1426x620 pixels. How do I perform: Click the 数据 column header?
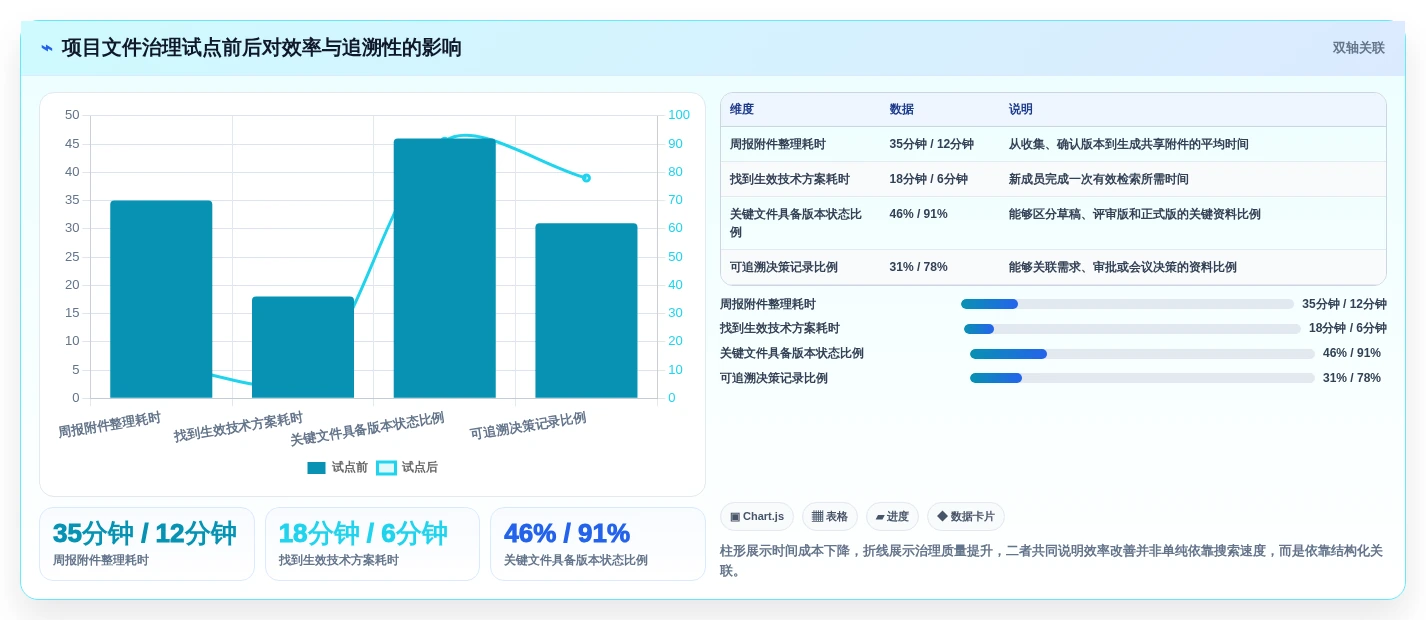click(x=902, y=109)
